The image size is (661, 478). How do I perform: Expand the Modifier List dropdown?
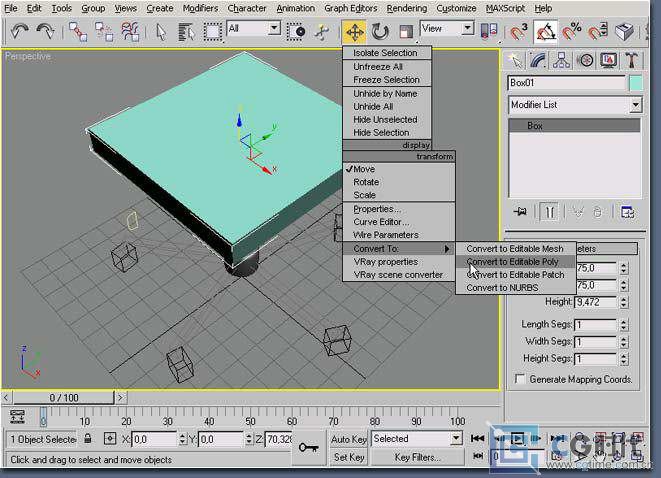click(x=635, y=105)
